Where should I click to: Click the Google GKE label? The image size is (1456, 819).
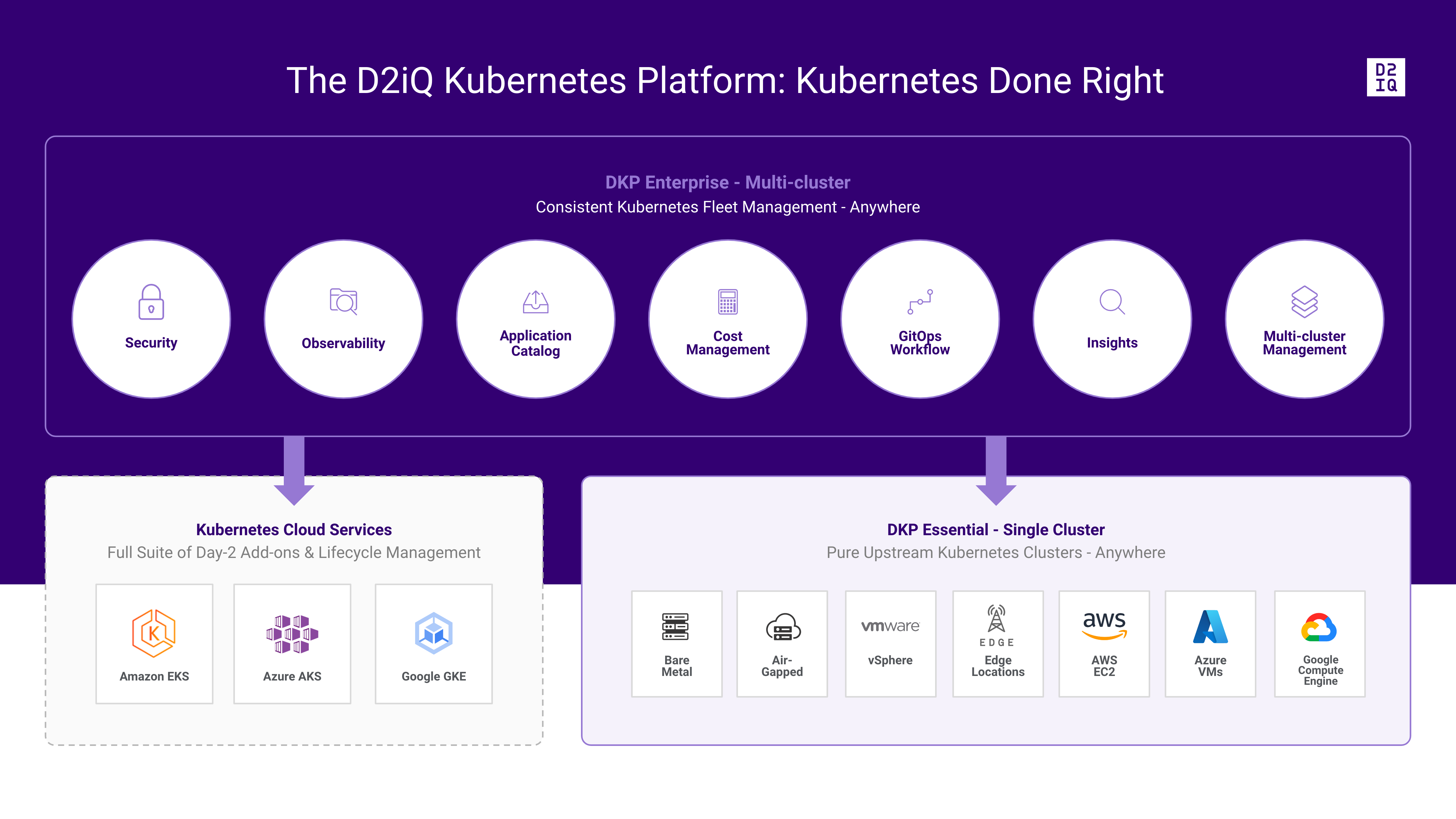[433, 676]
